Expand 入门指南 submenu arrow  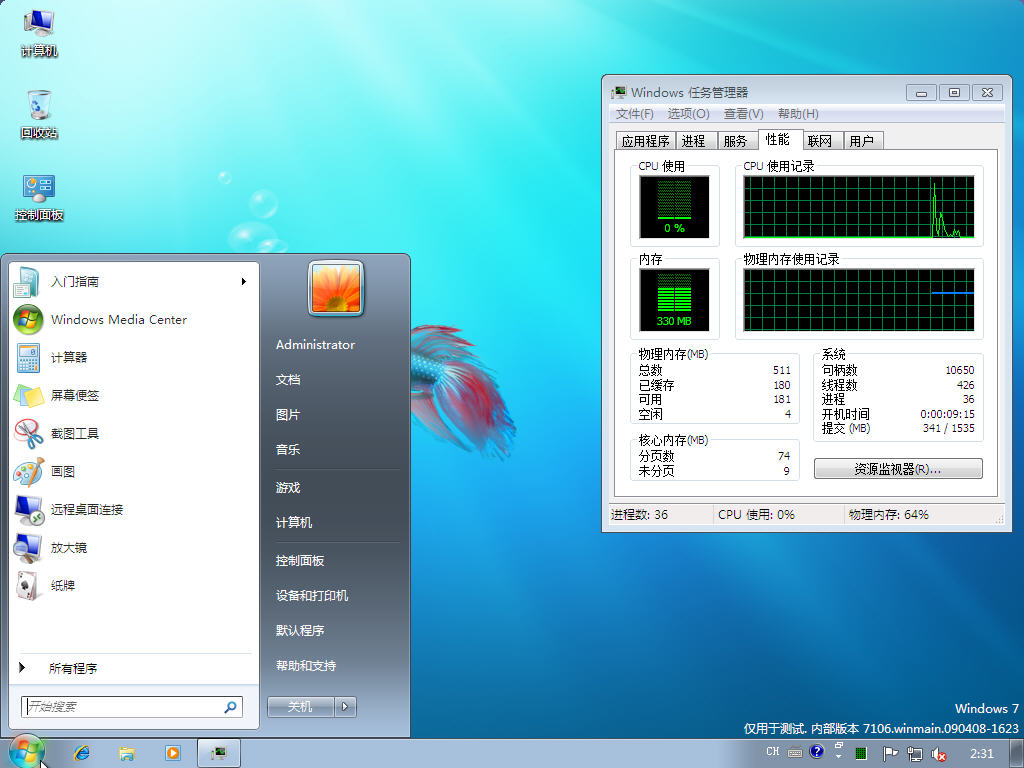(244, 281)
